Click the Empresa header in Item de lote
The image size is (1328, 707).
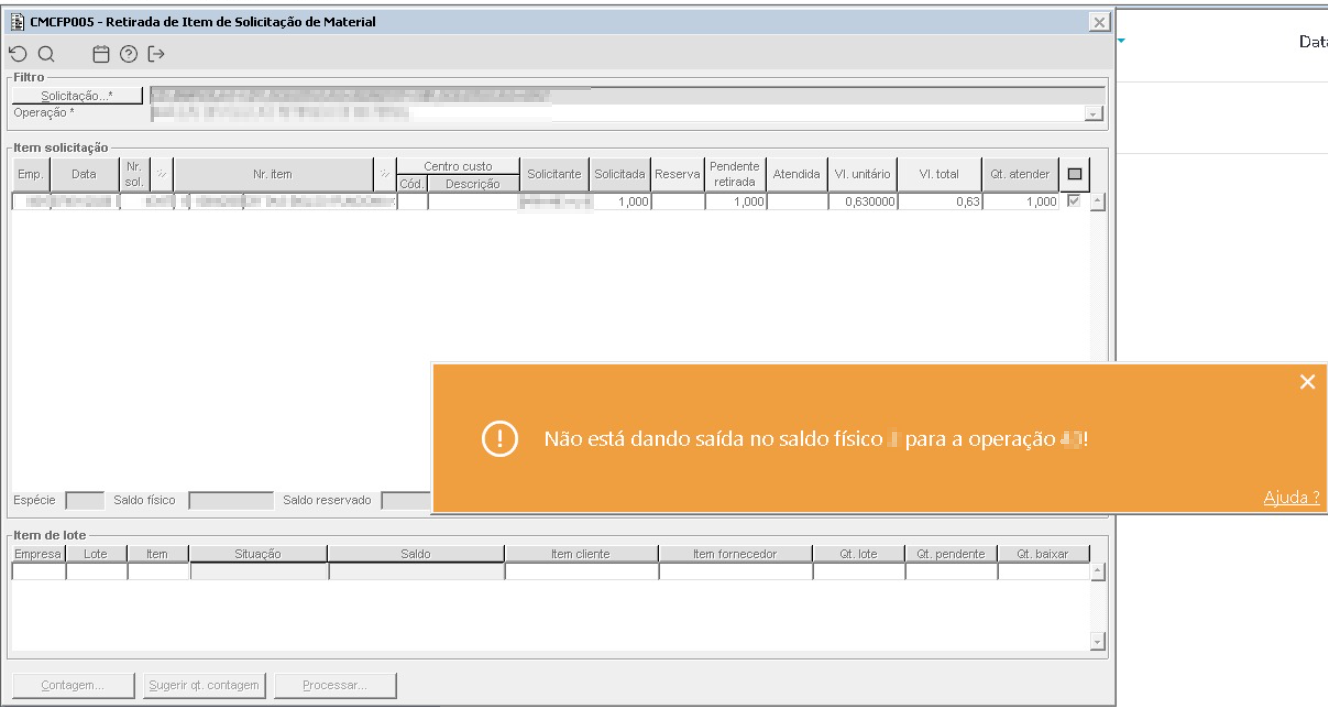click(x=38, y=553)
